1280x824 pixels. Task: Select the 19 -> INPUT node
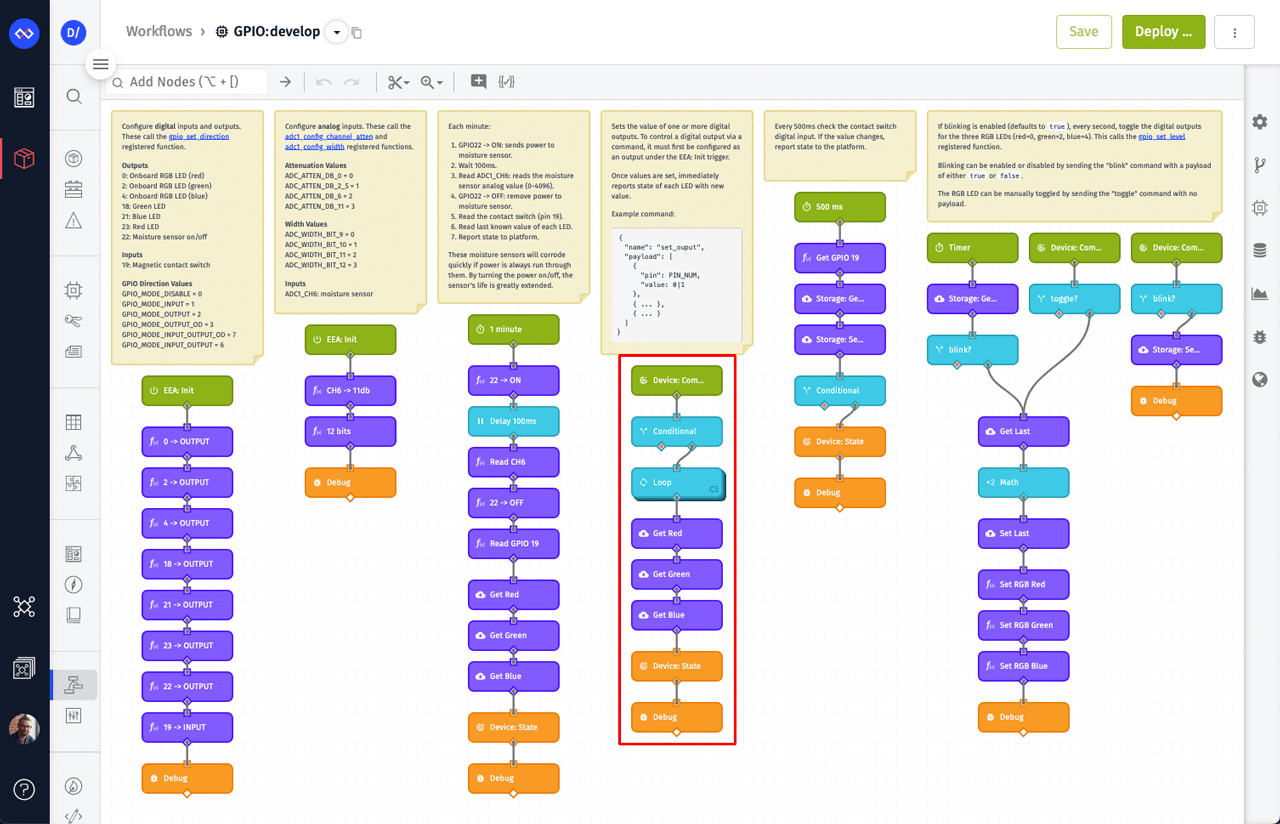point(187,727)
